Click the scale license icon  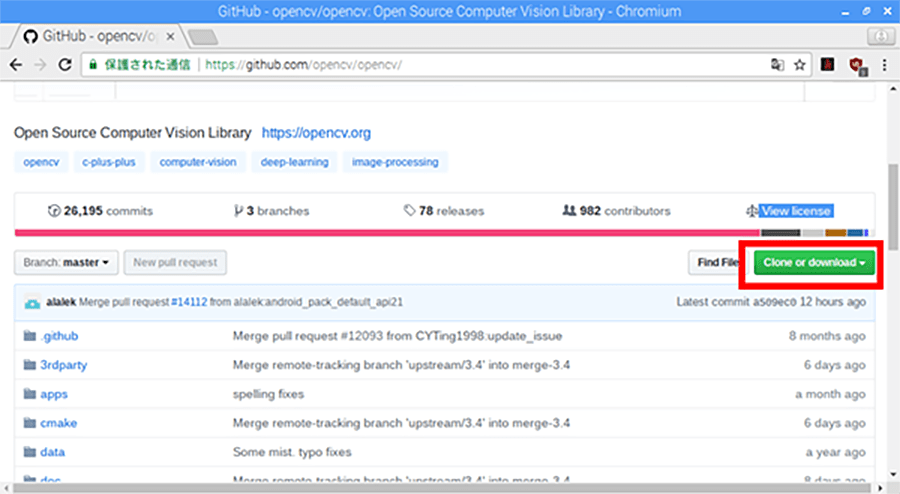click(x=751, y=211)
